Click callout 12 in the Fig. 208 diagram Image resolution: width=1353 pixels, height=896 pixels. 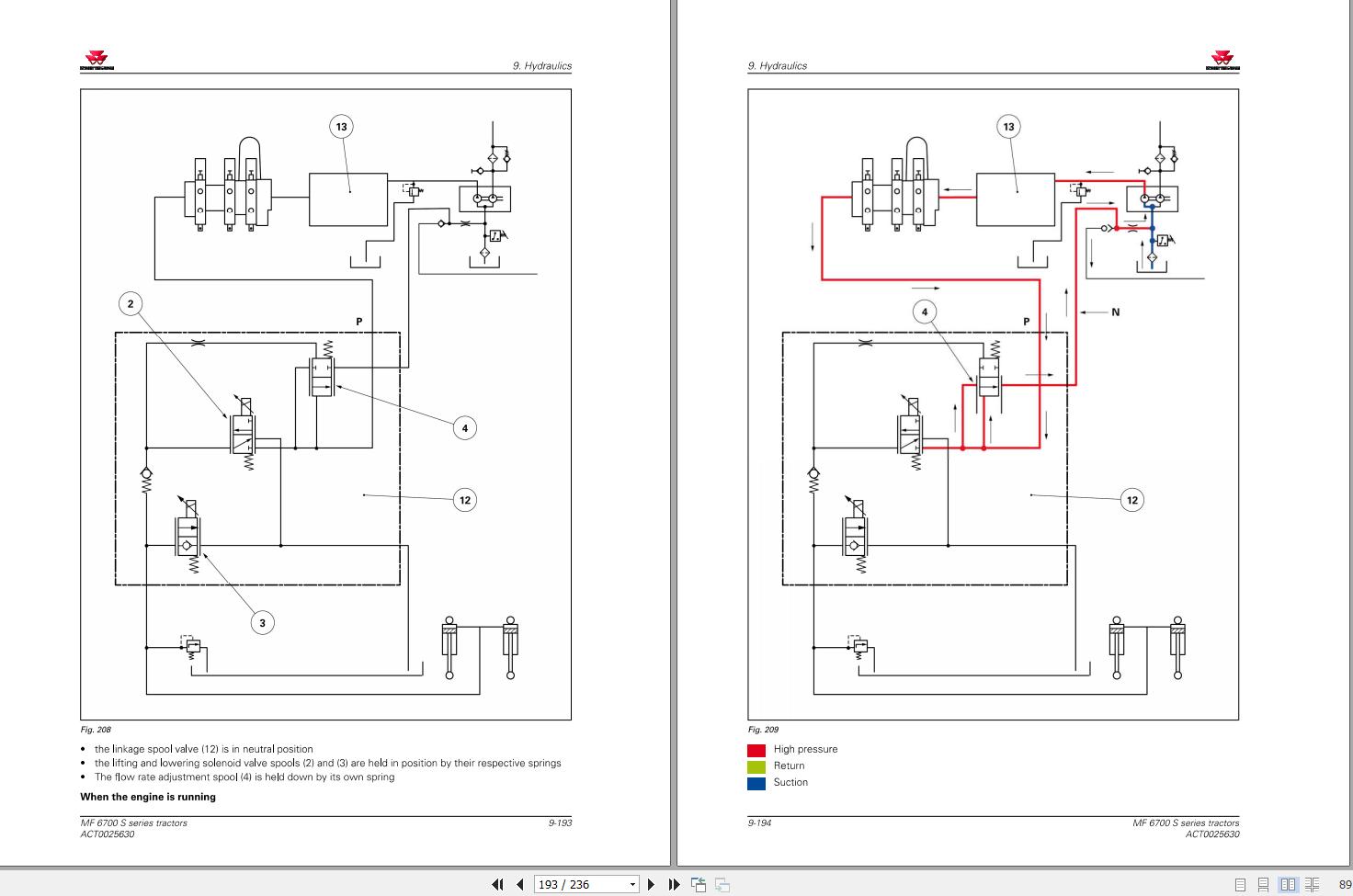tap(465, 500)
